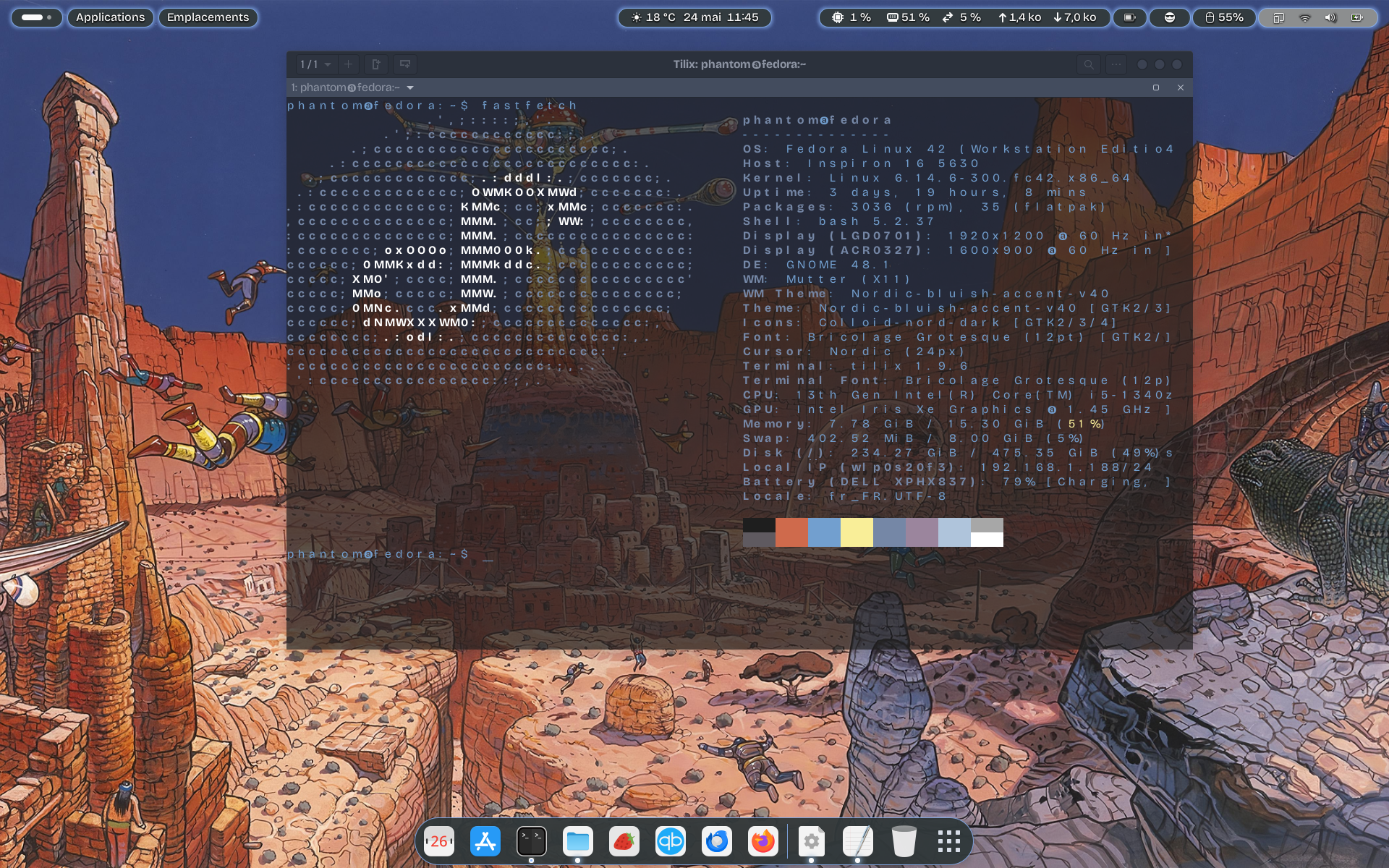Open qBittorrent from the dock
This screenshot has height=868, width=1389.
pyautogui.click(x=671, y=841)
